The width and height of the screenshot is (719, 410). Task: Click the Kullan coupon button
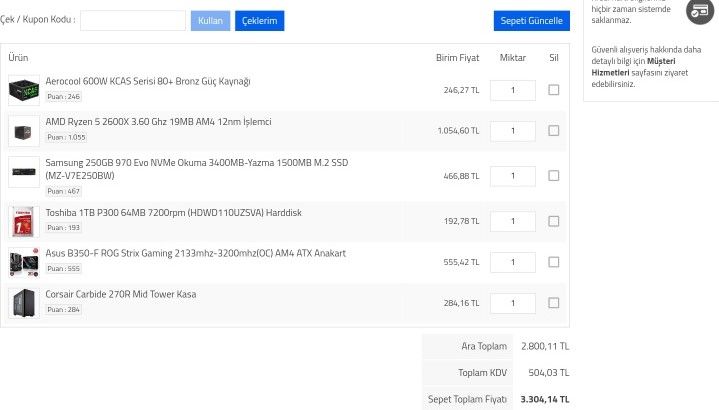click(210, 21)
